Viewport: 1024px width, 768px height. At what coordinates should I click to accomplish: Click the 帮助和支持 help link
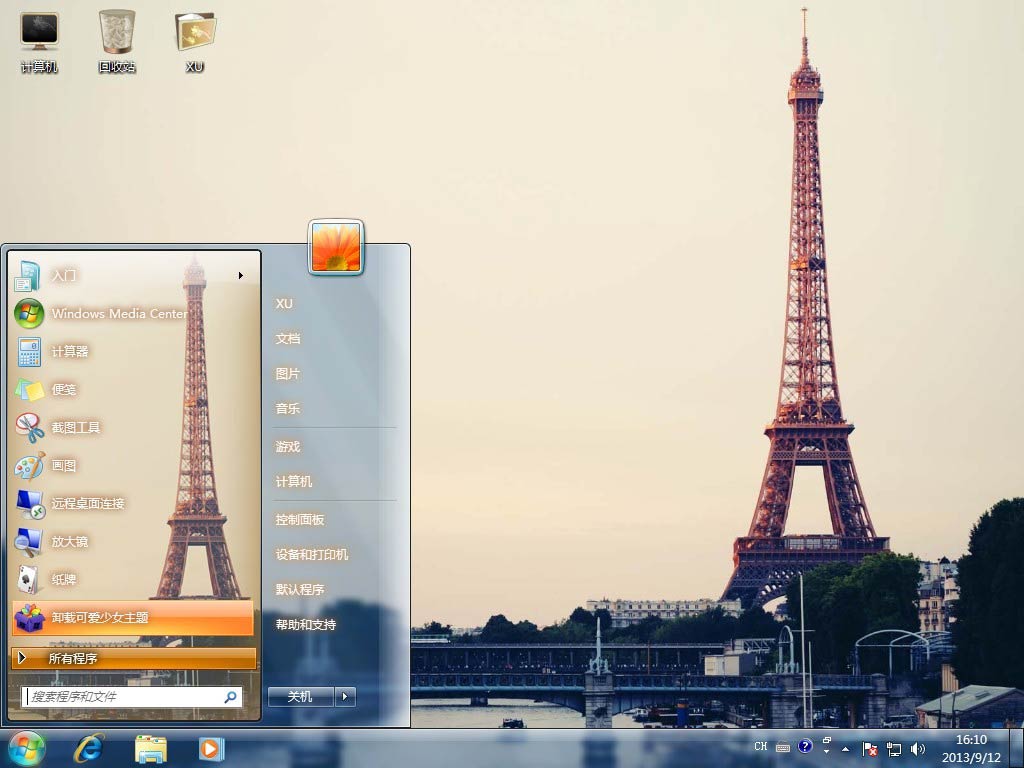click(306, 624)
